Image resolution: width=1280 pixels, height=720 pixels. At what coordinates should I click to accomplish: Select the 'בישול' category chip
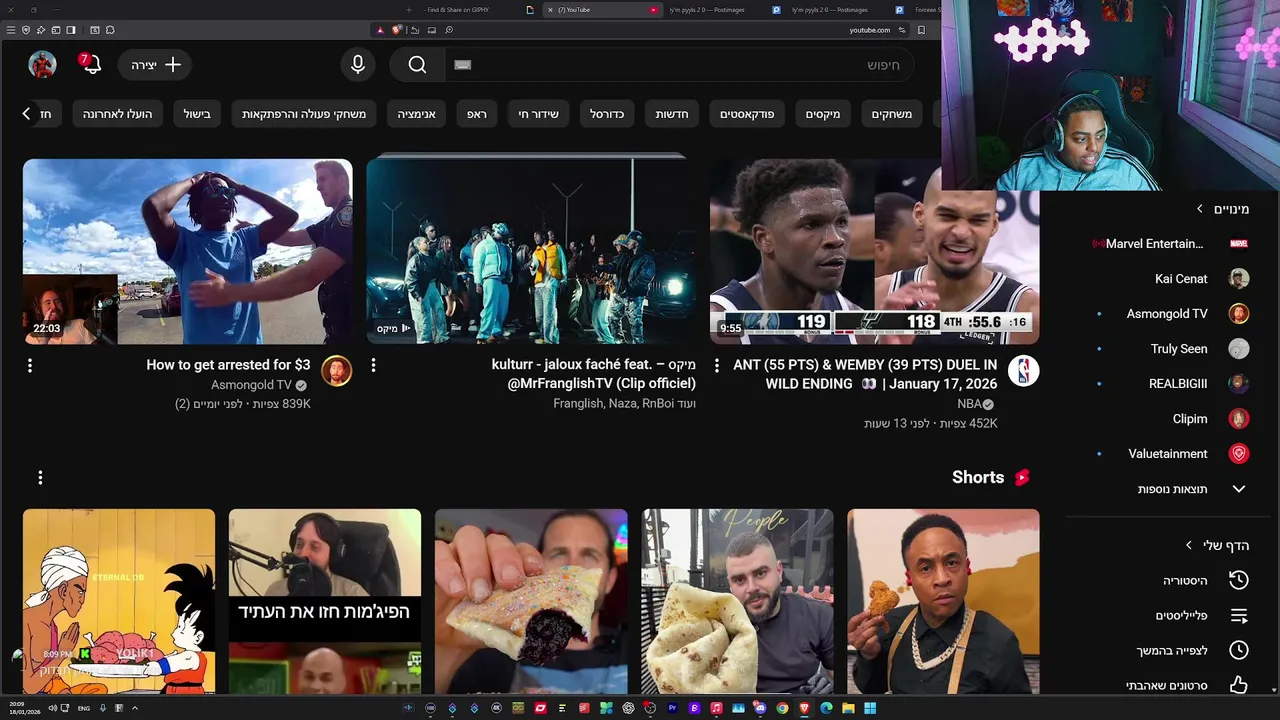click(x=197, y=114)
